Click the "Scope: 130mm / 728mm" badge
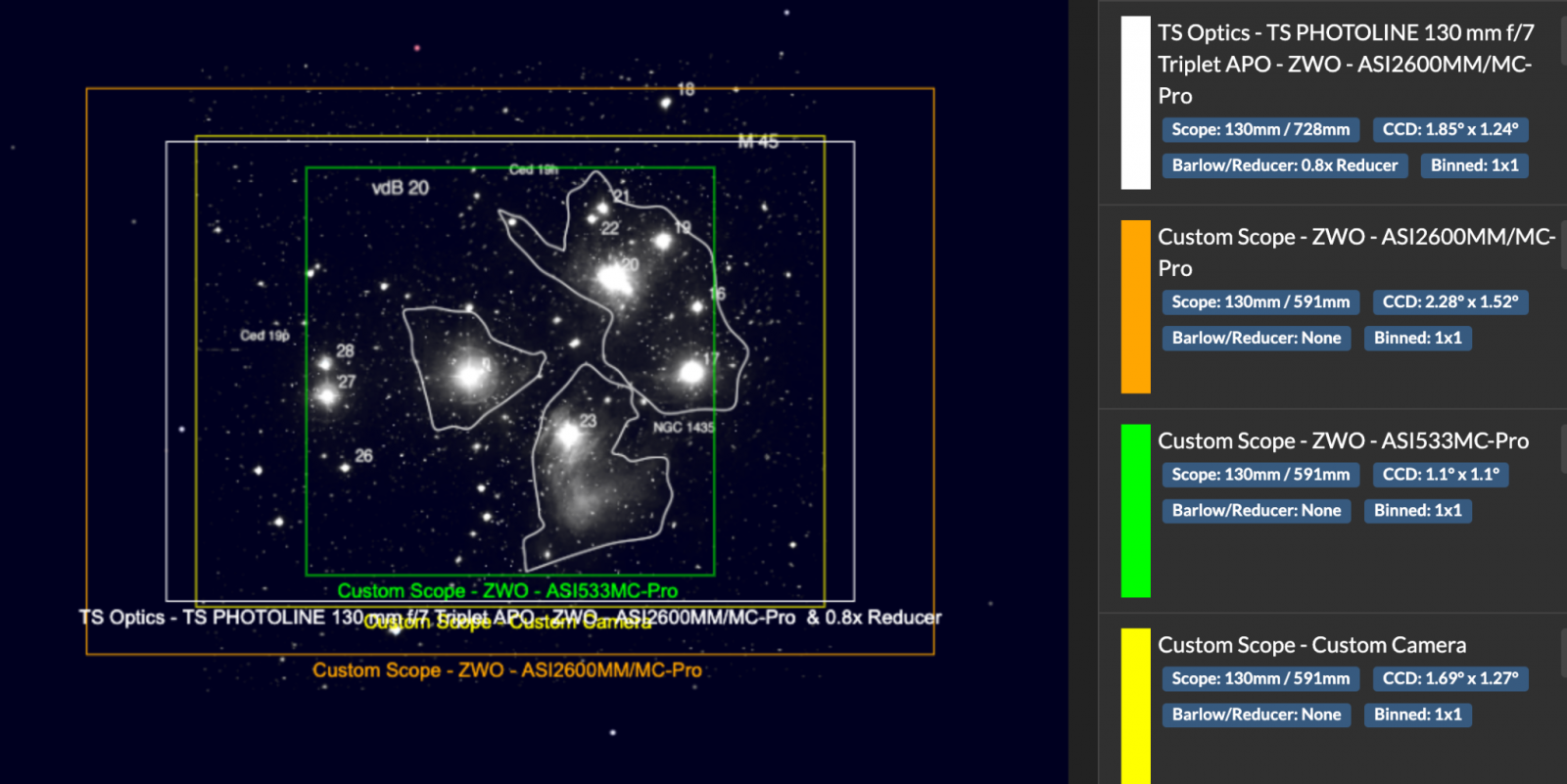 [1259, 129]
